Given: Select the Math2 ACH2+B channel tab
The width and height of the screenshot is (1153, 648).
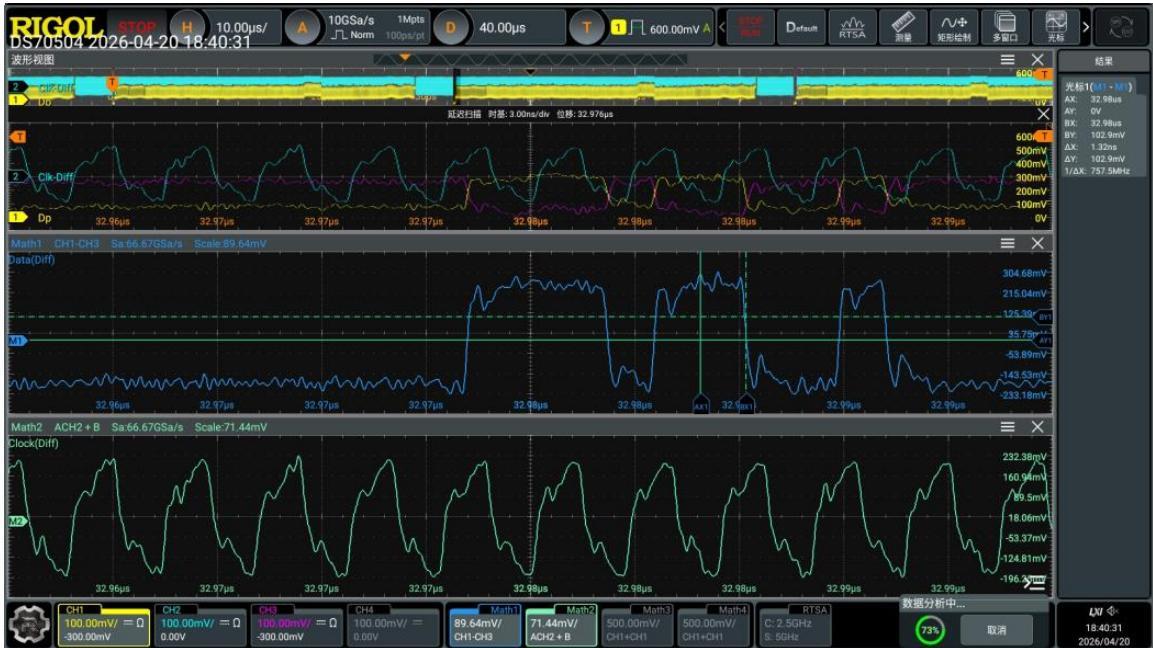Looking at the screenshot, I should coord(561,625).
